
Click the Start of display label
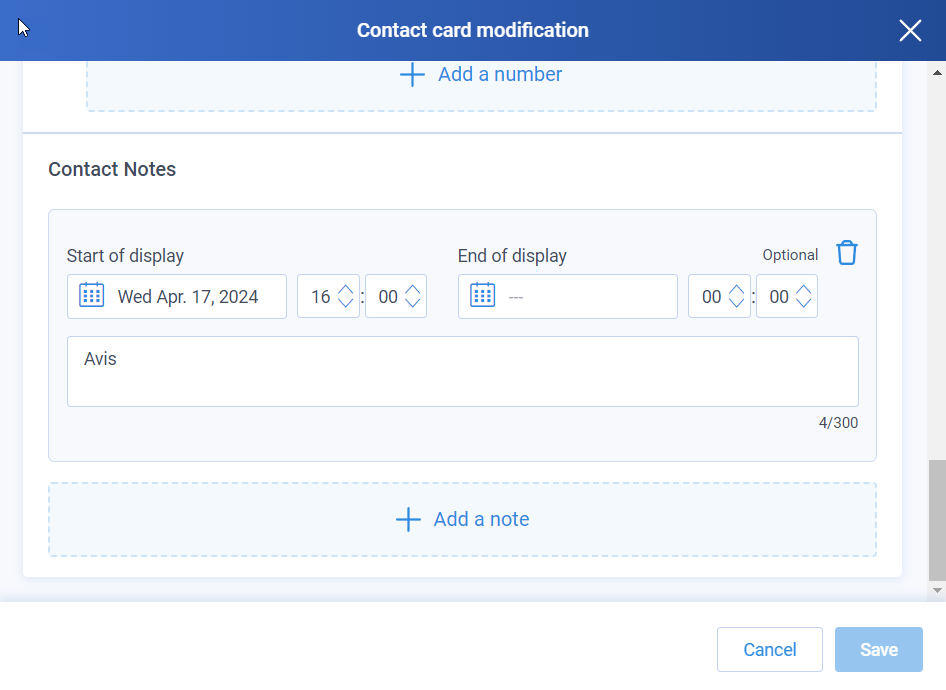[125, 256]
